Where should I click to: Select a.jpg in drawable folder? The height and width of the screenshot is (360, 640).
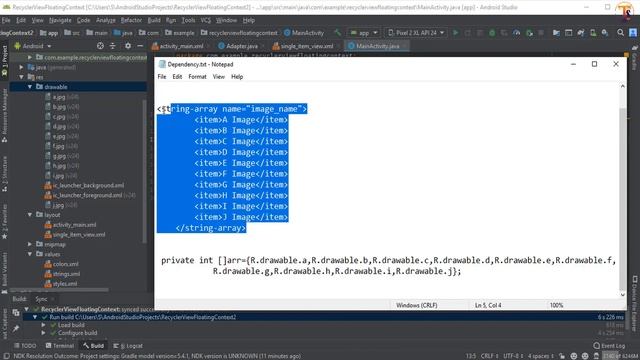tap(59, 97)
